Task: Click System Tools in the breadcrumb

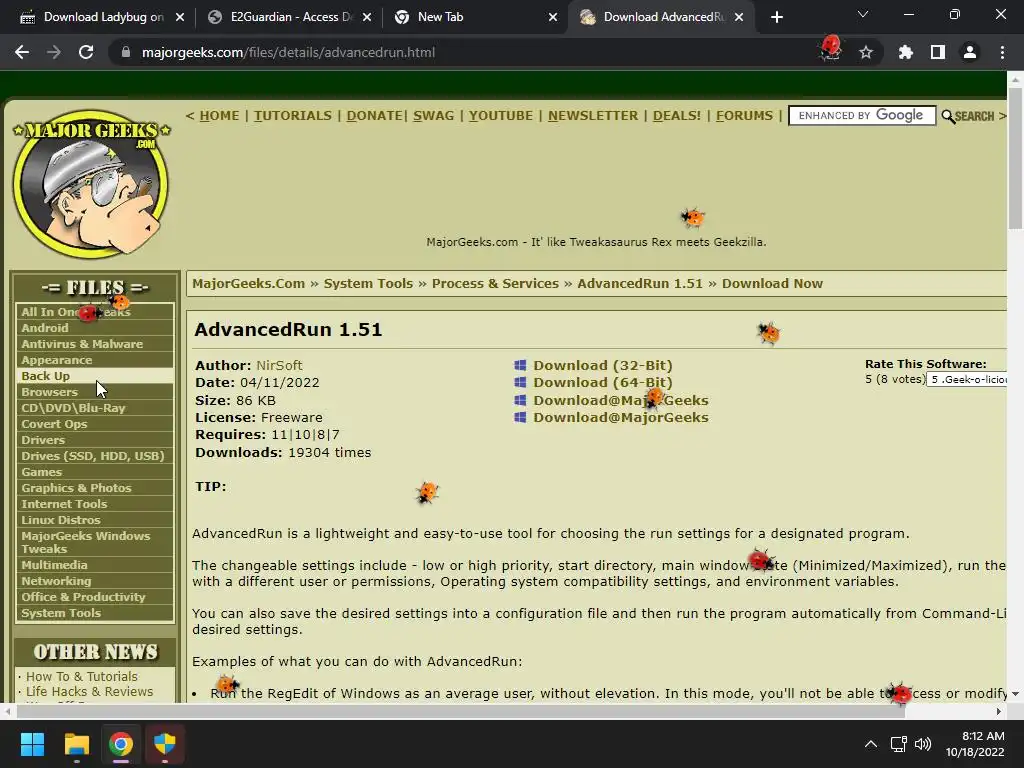Action: 368,283
